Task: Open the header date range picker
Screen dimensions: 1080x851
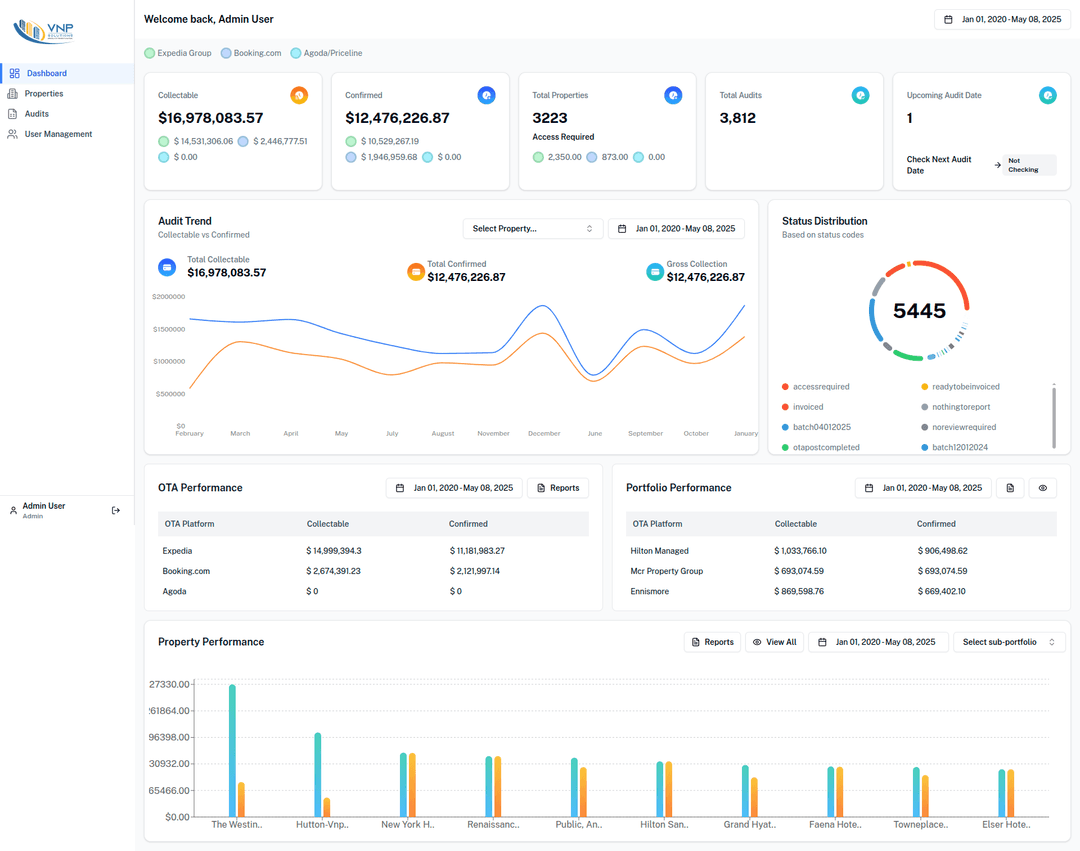Action: pyautogui.click(x=1002, y=19)
